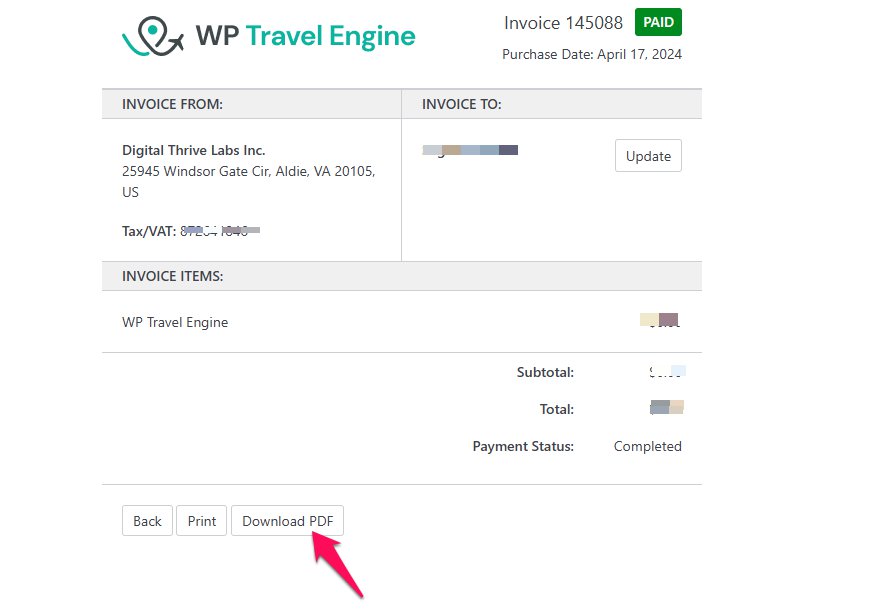Click the Subtotal label
Viewport: 894px width, 613px height.
click(545, 372)
